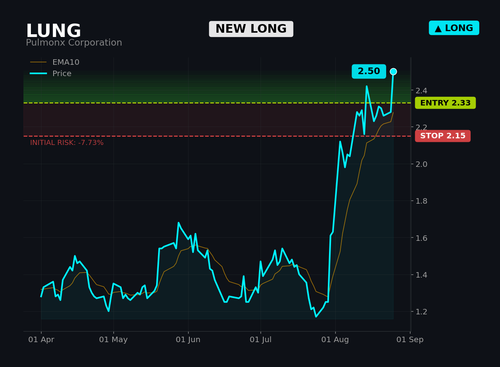
Task: Click the 01 May axis label
Action: click(113, 340)
